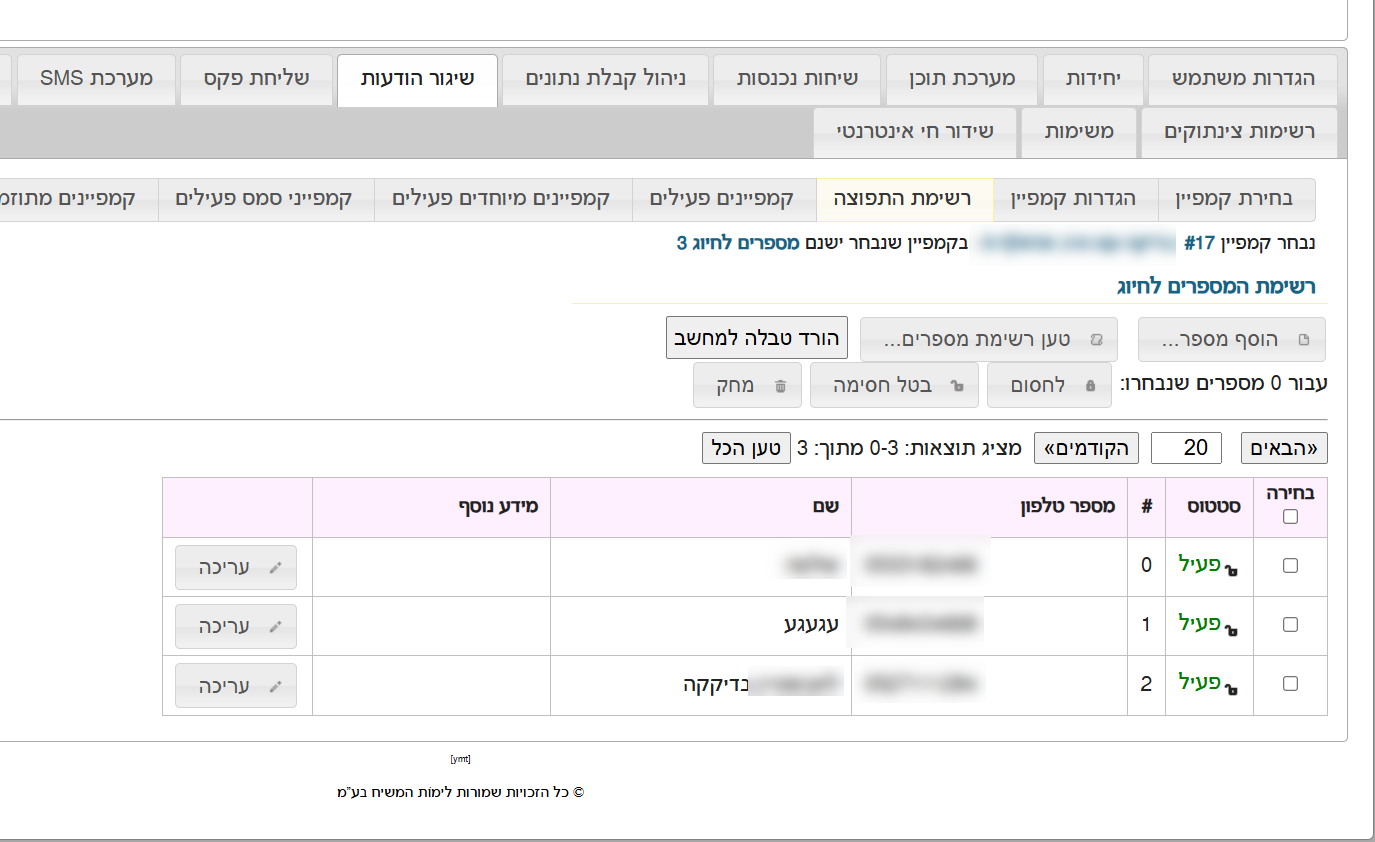The width and height of the screenshot is (1375, 842).
Task: Click the lock icon beside row 0 status
Action: (x=1232, y=570)
